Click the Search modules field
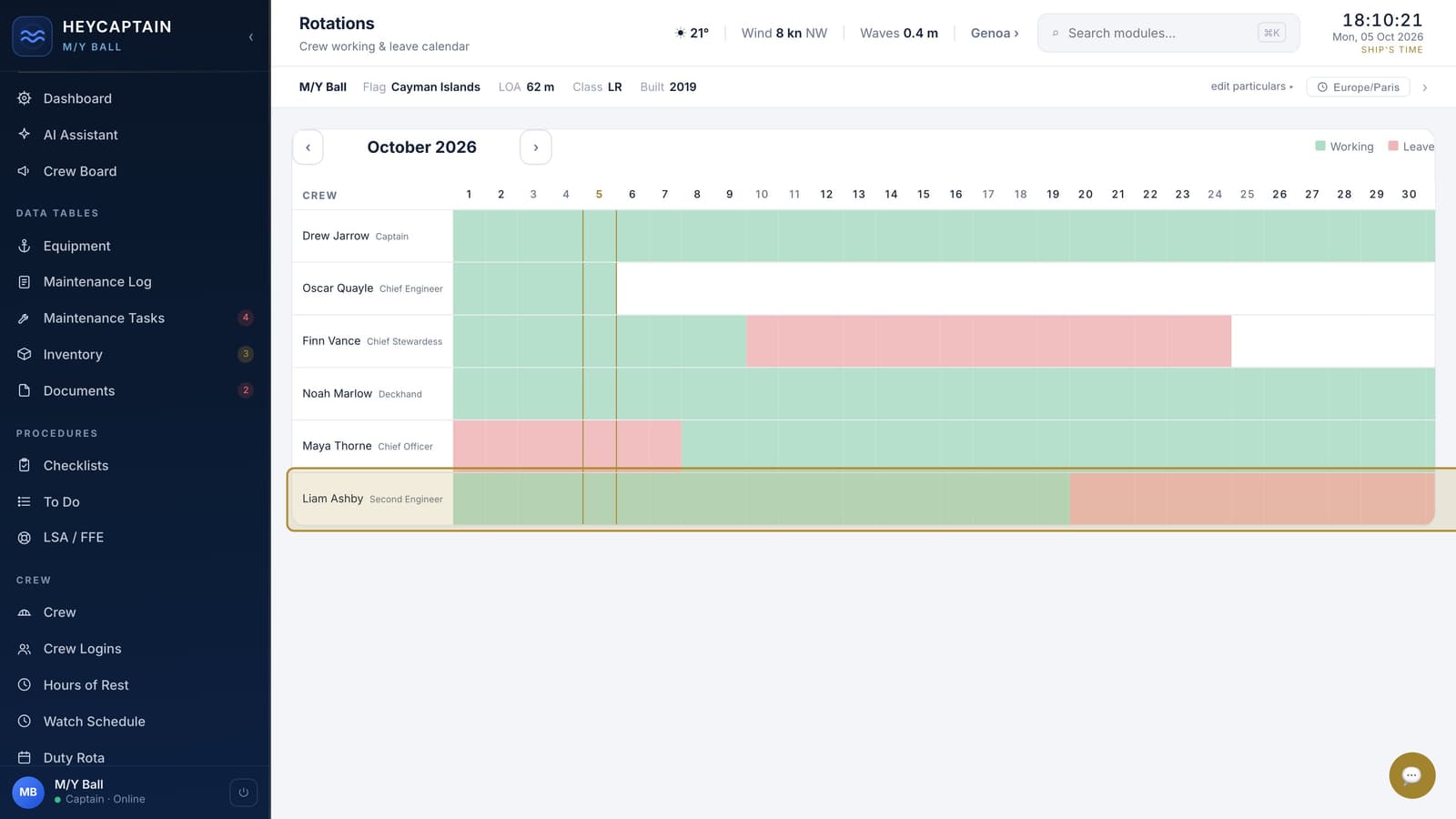 point(1168,33)
